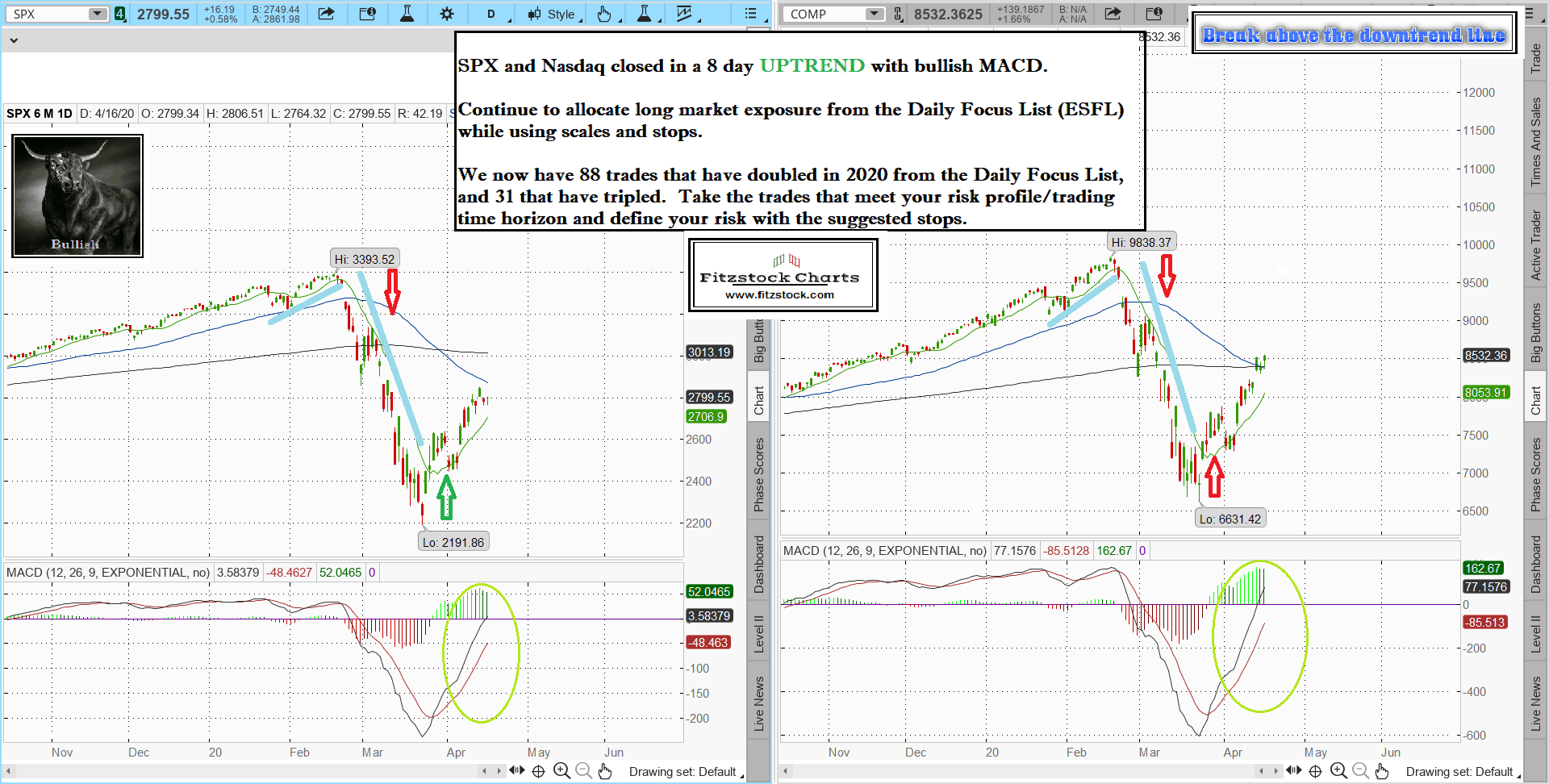The height and width of the screenshot is (784, 1549).
Task: Open the patterns chart icon in SPX toolbar
Action: pyautogui.click(x=685, y=14)
